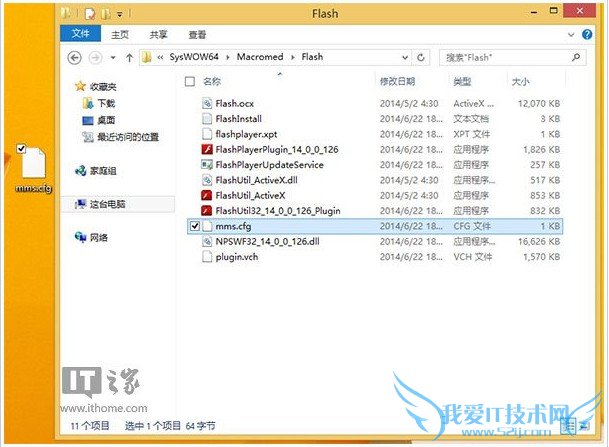Screen dimensions: 609x447
Task: Open 收藏夹 favorites in sidebar
Action: [103, 86]
